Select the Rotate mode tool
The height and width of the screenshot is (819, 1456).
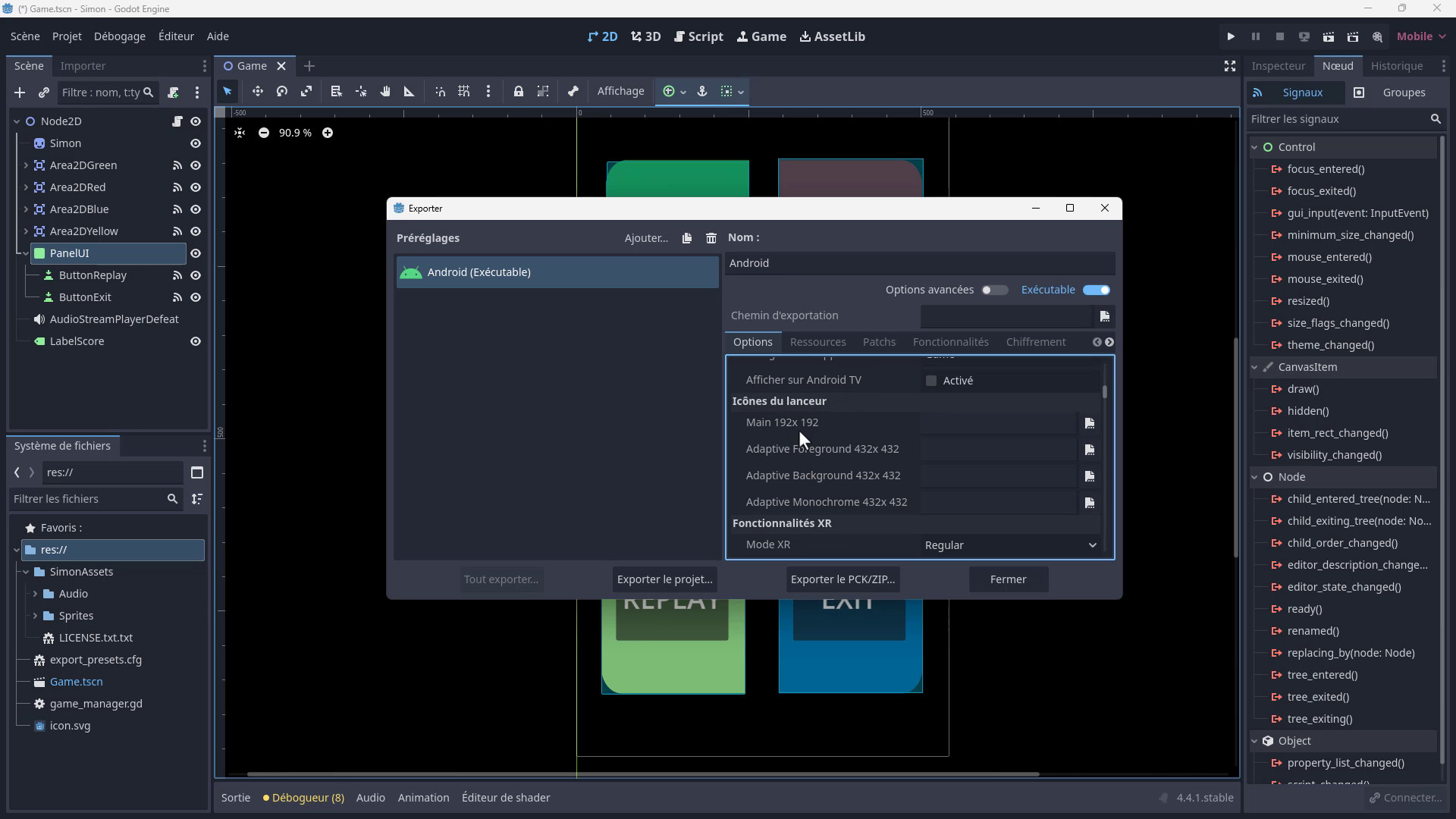282,91
